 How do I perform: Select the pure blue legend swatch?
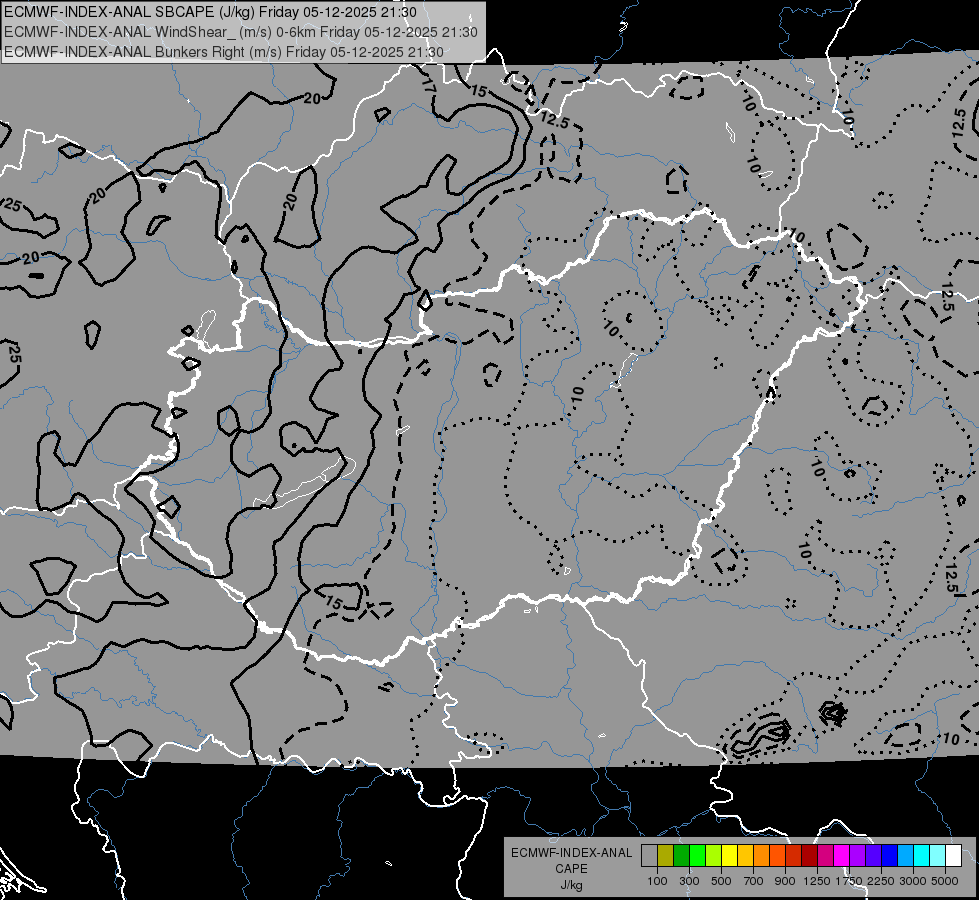890,855
